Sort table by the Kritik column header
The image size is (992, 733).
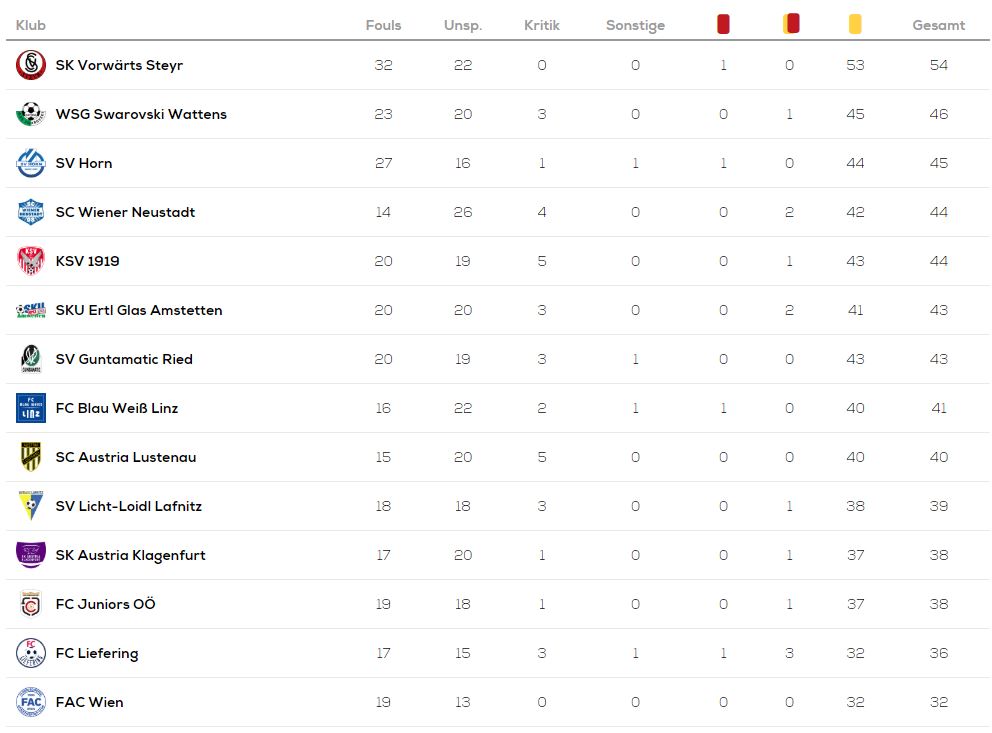tap(542, 25)
